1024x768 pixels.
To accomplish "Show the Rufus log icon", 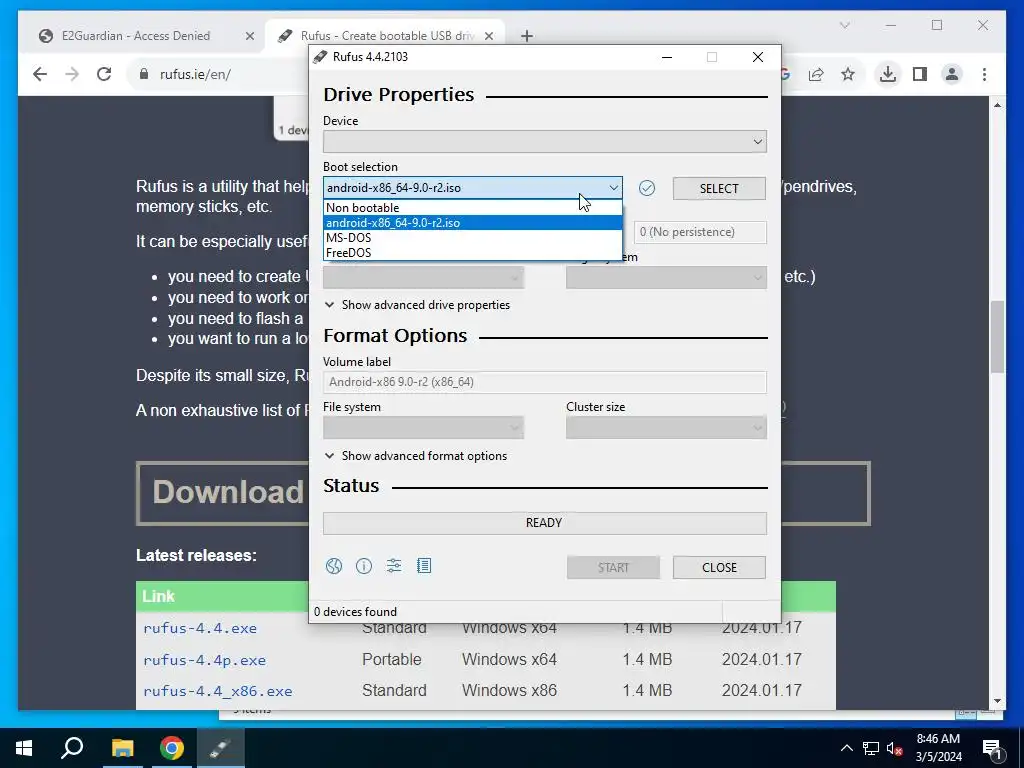I will [x=424, y=566].
